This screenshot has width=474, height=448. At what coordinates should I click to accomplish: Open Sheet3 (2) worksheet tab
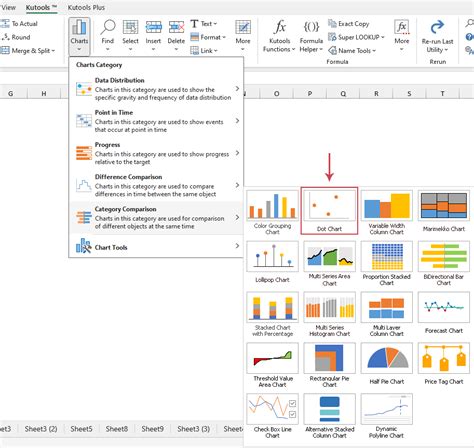pos(41,429)
